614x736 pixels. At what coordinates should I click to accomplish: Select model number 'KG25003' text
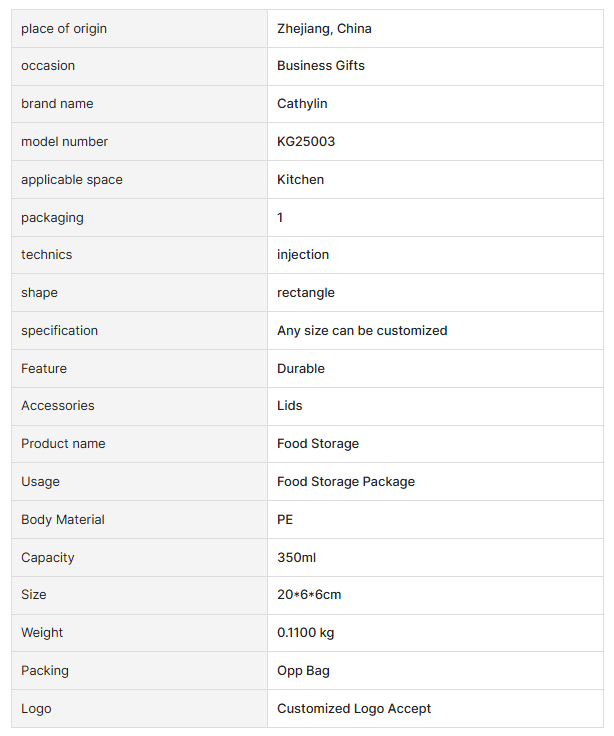coord(306,142)
